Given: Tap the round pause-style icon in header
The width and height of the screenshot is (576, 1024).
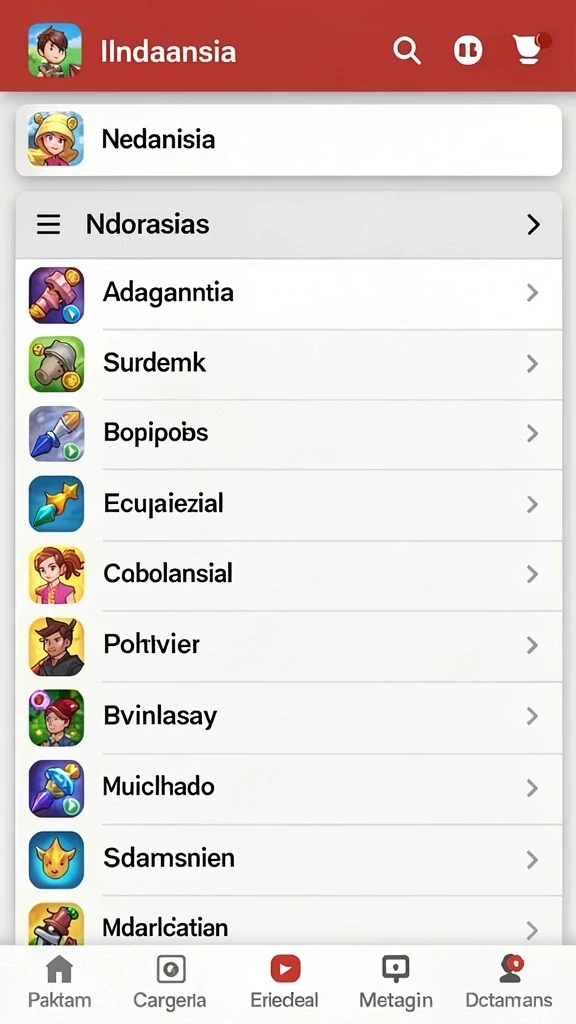Looking at the screenshot, I should point(468,50).
